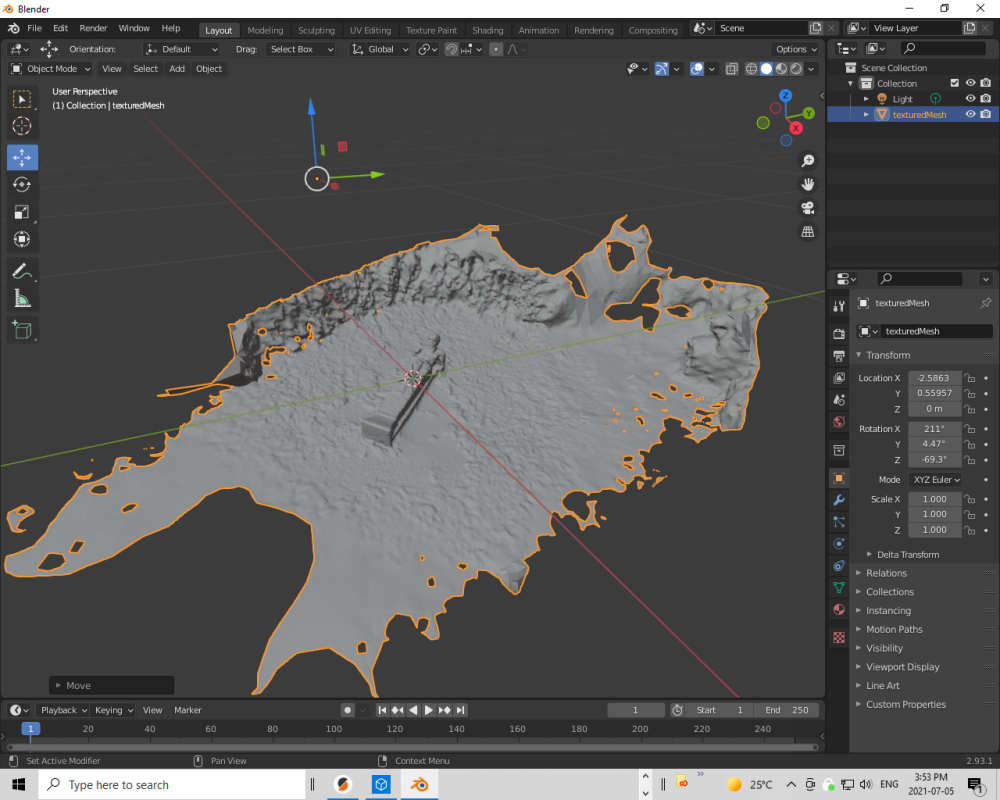Switch to the Sculpting workspace tab
Screen dimensions: 1000x800
point(315,30)
